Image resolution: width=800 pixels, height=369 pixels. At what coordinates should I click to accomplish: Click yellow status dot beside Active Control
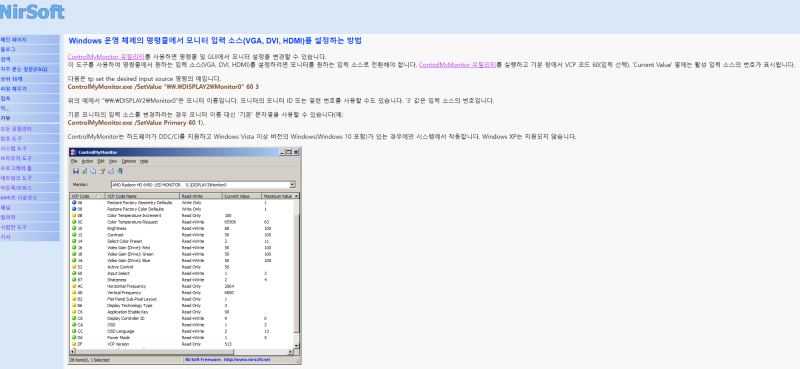(x=74, y=267)
